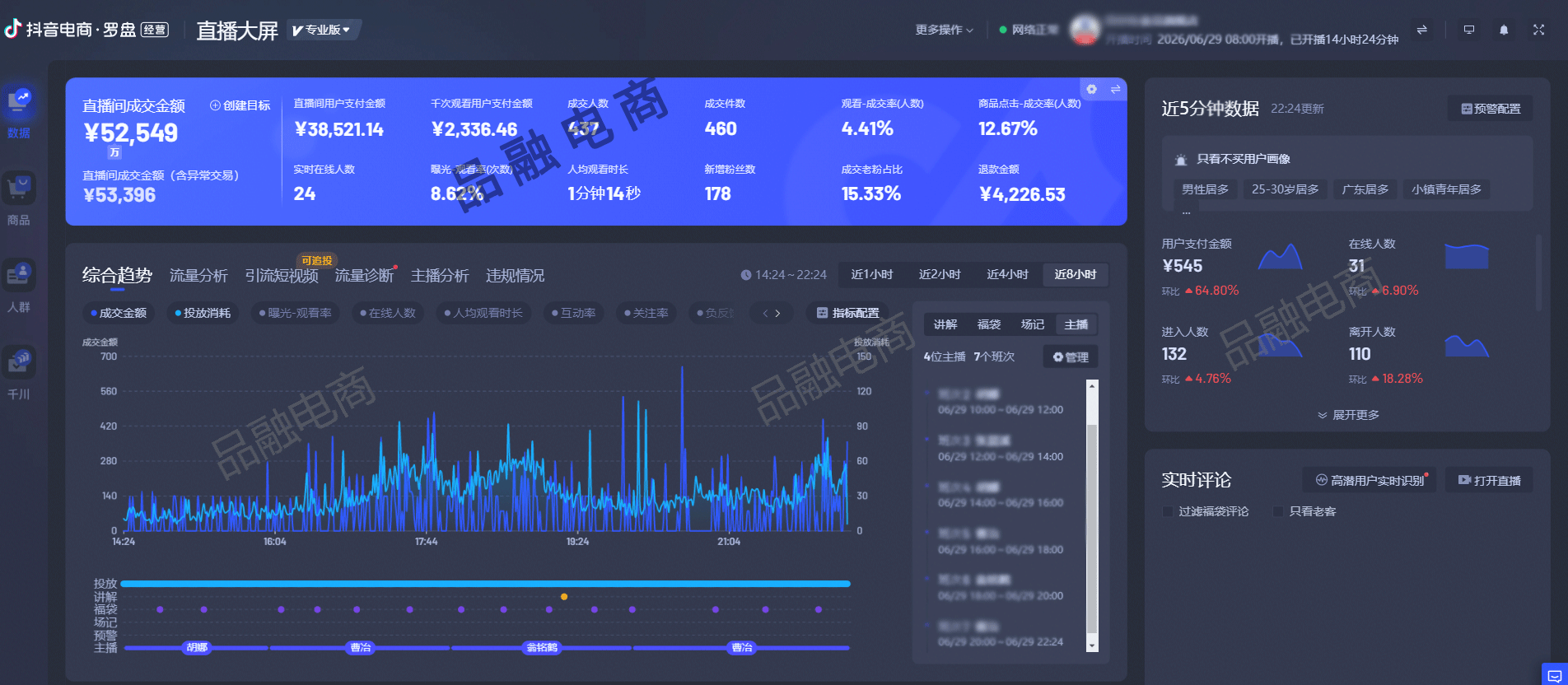Click the screen display icon in header
The image size is (1568, 685).
(x=1468, y=30)
